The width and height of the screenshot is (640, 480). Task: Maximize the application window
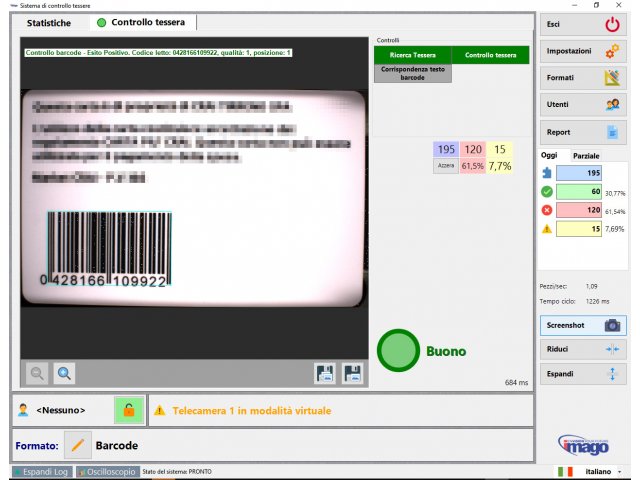point(596,5)
